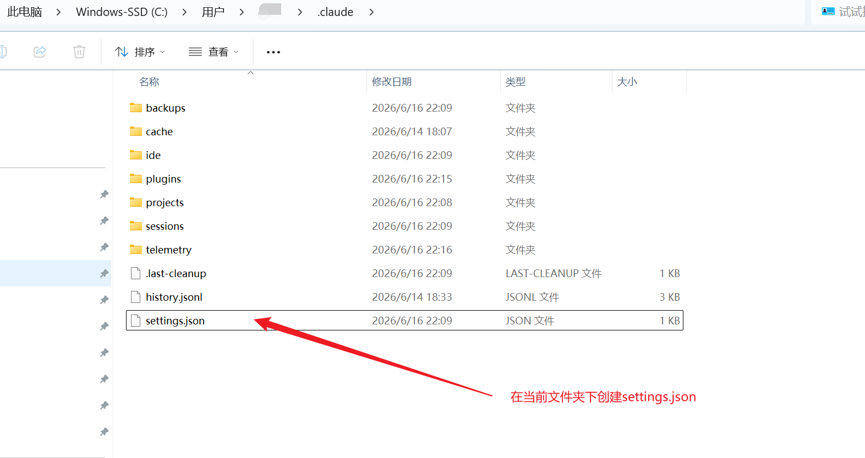Click the ide folder icon
This screenshot has width=865, height=458.
136,155
